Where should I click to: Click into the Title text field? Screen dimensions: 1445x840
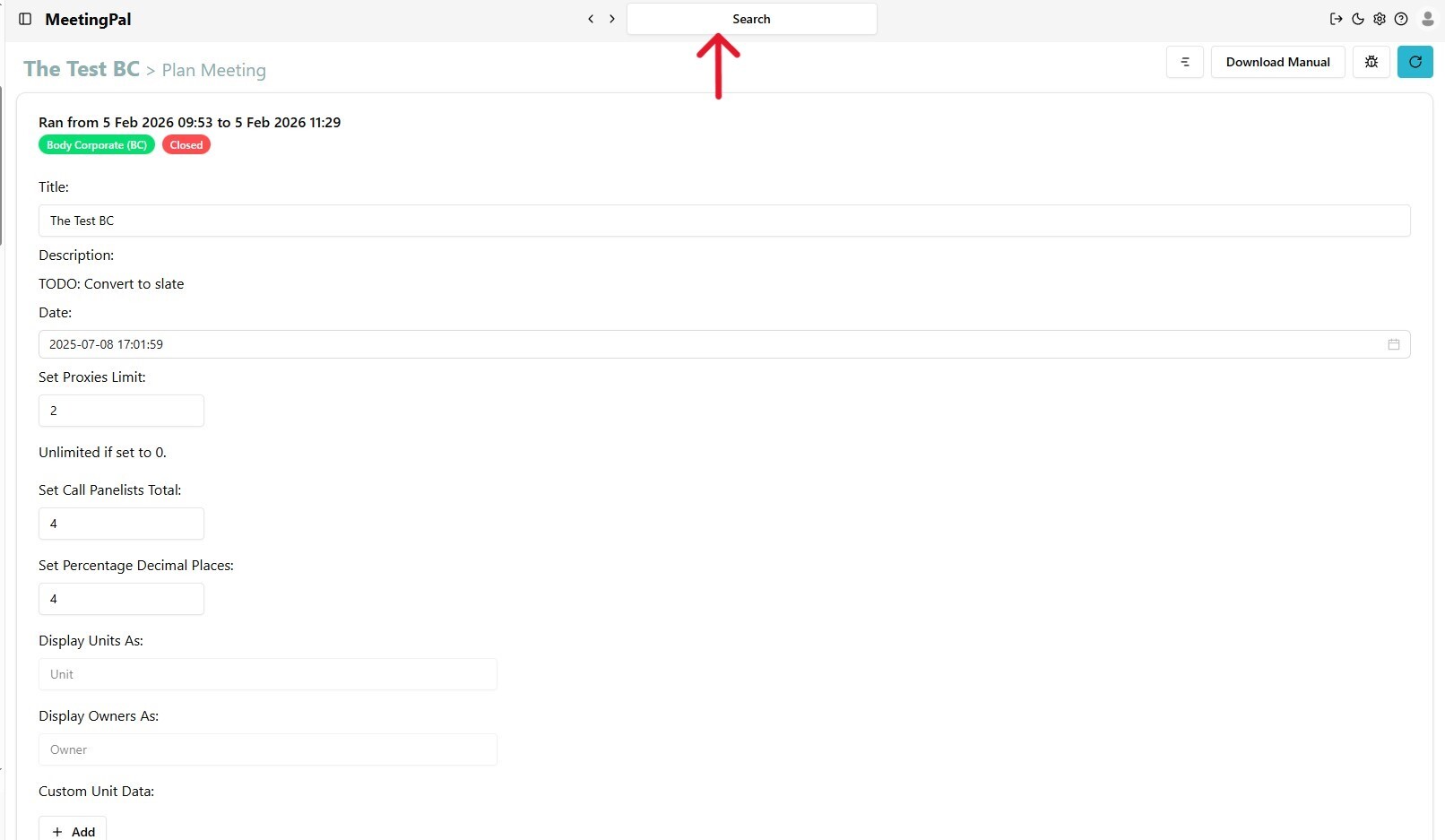[x=723, y=221]
